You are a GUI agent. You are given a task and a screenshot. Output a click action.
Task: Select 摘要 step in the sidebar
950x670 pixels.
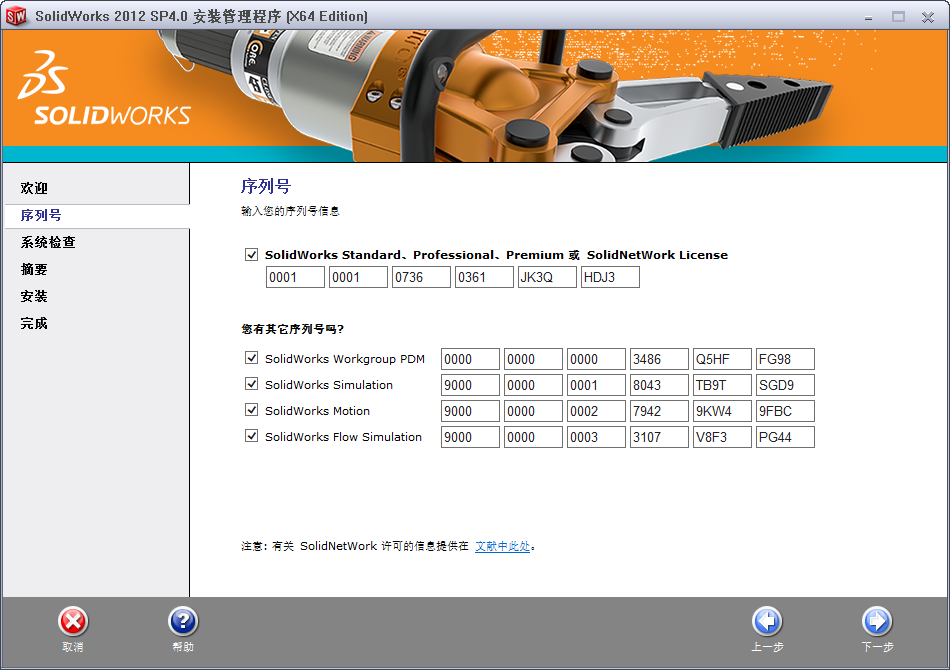tap(34, 269)
